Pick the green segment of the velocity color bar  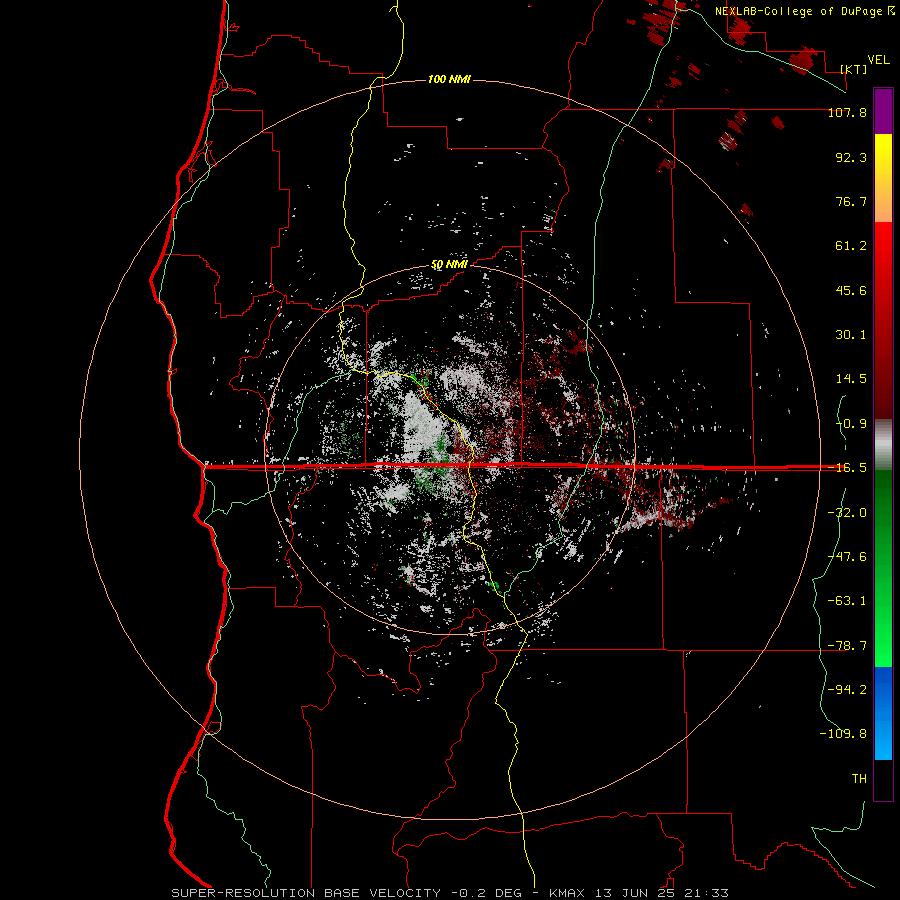click(x=883, y=568)
